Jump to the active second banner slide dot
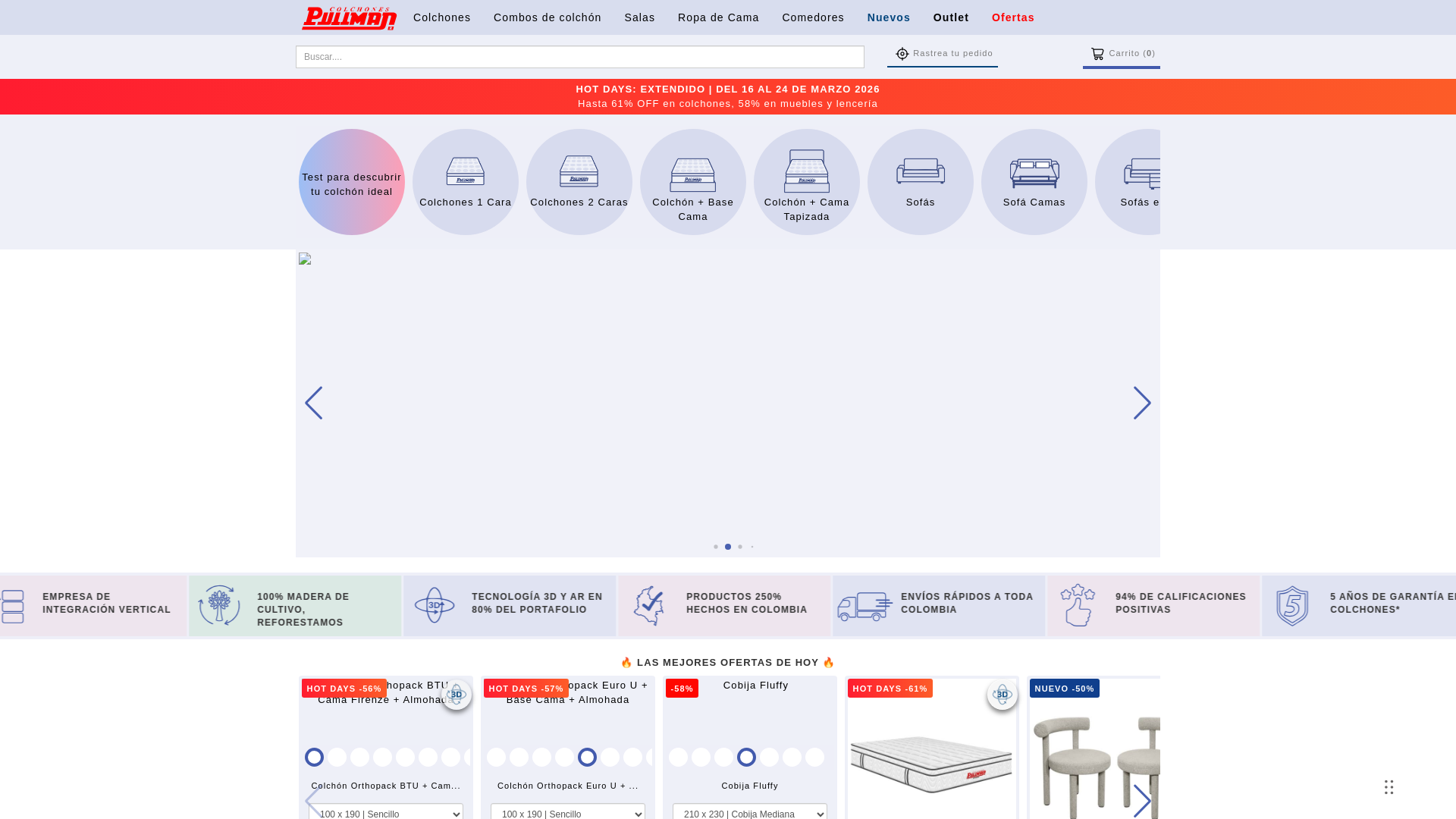The width and height of the screenshot is (1456, 819). click(728, 547)
